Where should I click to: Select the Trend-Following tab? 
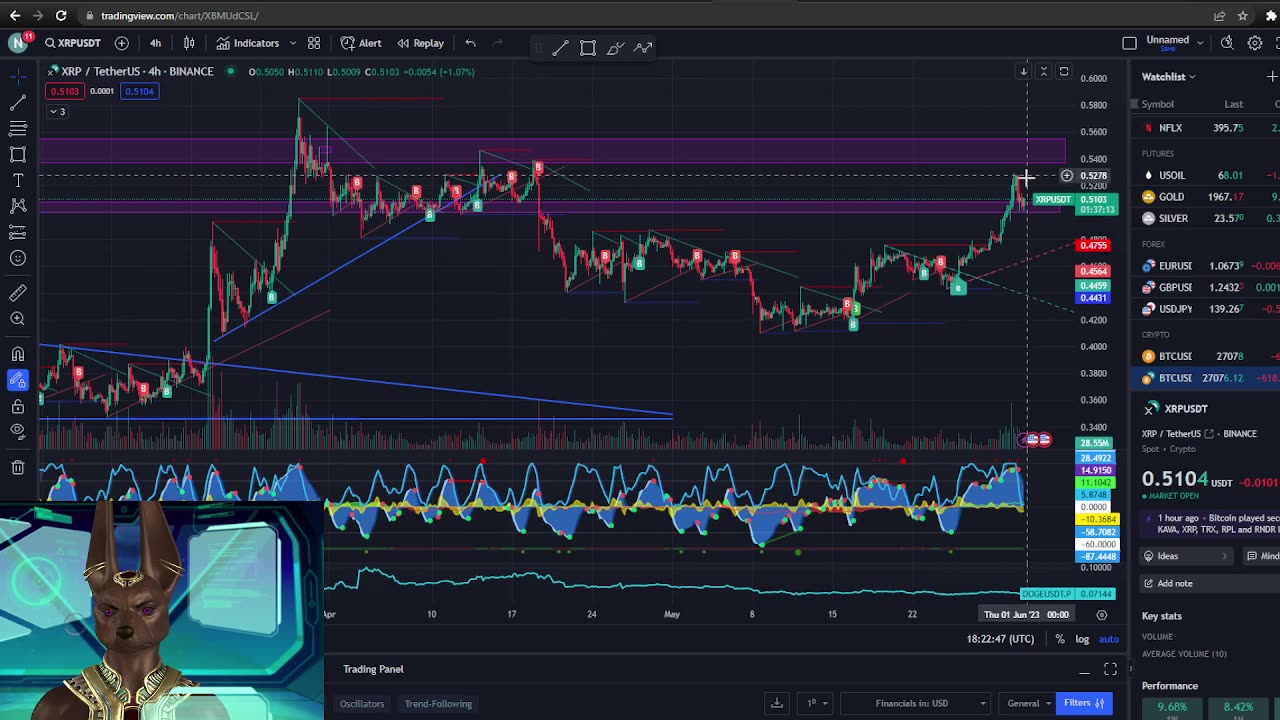pos(438,704)
